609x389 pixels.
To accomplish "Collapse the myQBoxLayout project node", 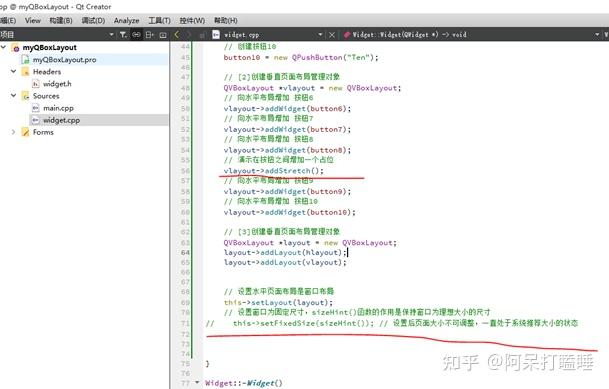I will tap(4, 47).
